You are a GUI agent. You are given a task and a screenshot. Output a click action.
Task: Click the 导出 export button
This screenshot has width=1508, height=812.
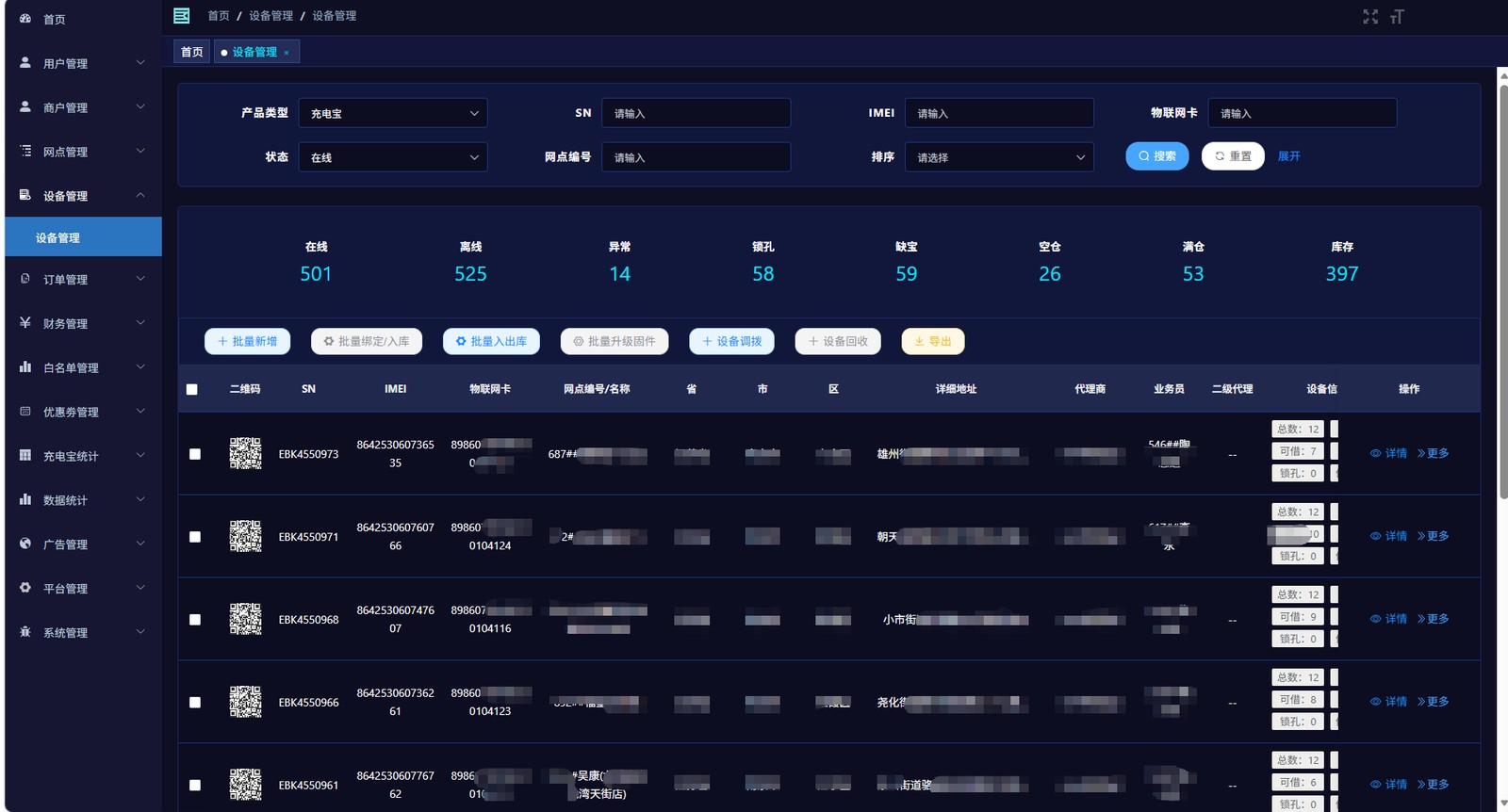coord(933,341)
